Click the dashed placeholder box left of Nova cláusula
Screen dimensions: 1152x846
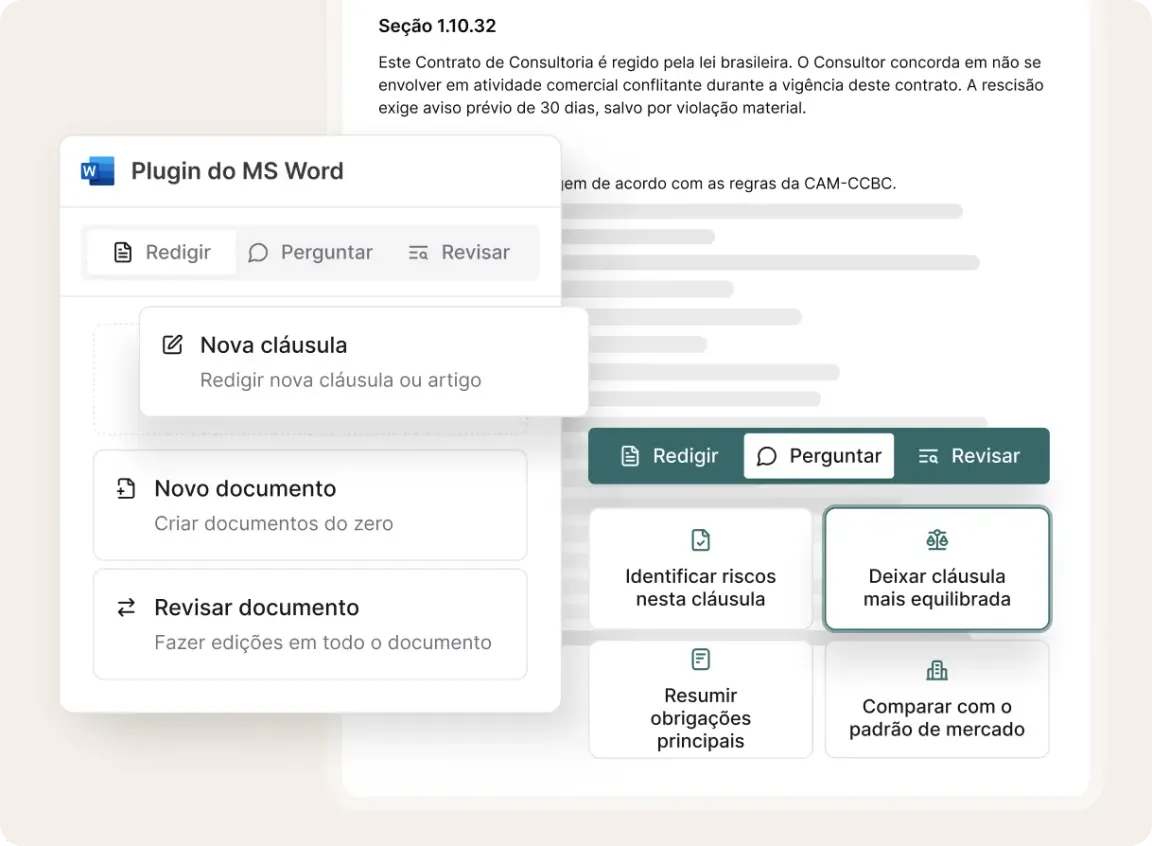point(115,380)
